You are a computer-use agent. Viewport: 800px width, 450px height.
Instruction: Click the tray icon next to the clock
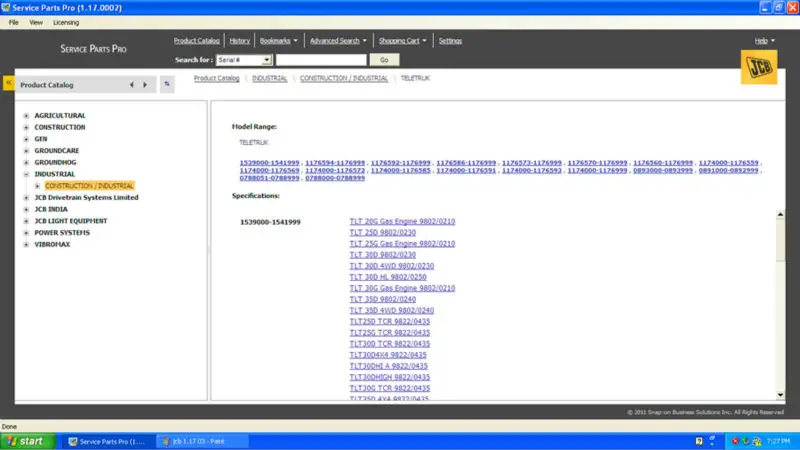click(757, 441)
